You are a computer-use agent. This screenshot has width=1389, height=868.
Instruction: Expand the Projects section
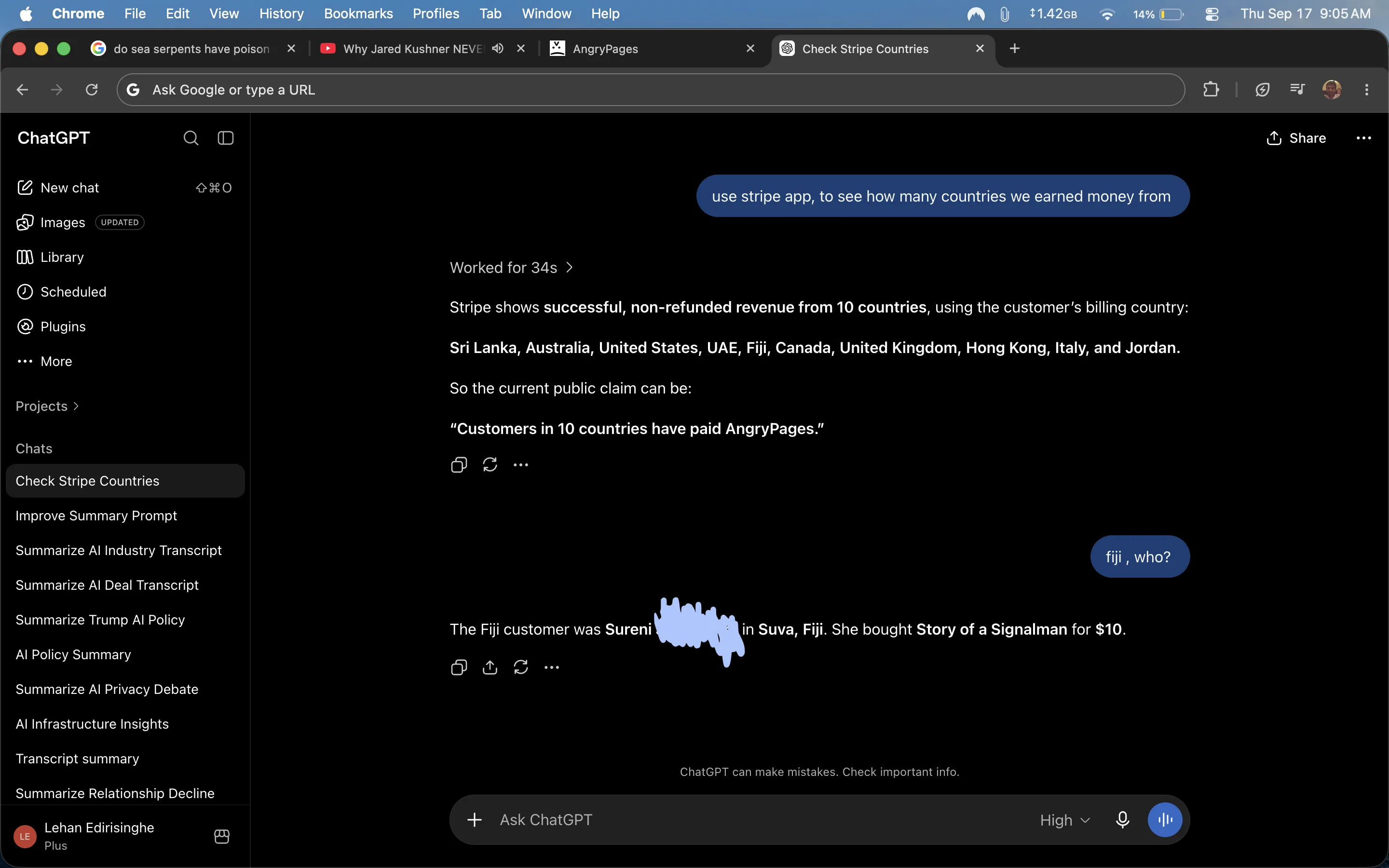pos(47,407)
